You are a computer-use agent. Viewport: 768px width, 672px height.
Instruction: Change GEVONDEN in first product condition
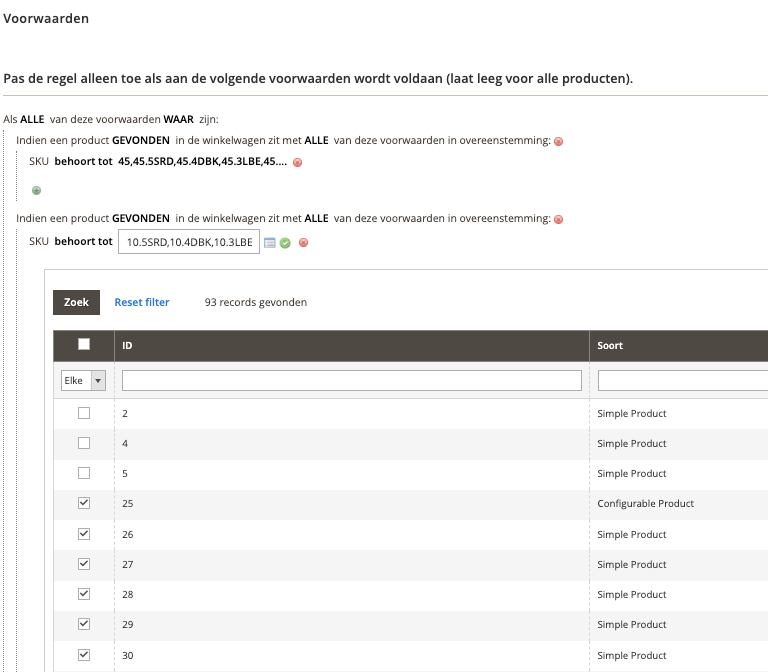tap(141, 141)
